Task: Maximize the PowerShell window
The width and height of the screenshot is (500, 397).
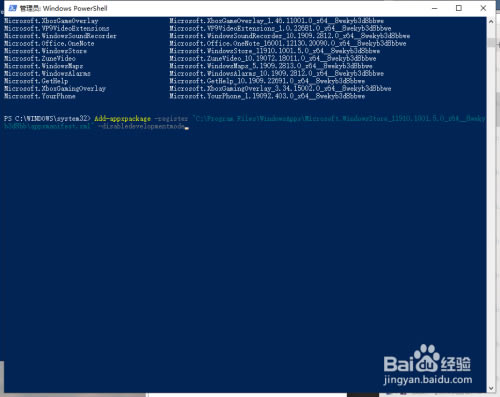Action: 459,8
